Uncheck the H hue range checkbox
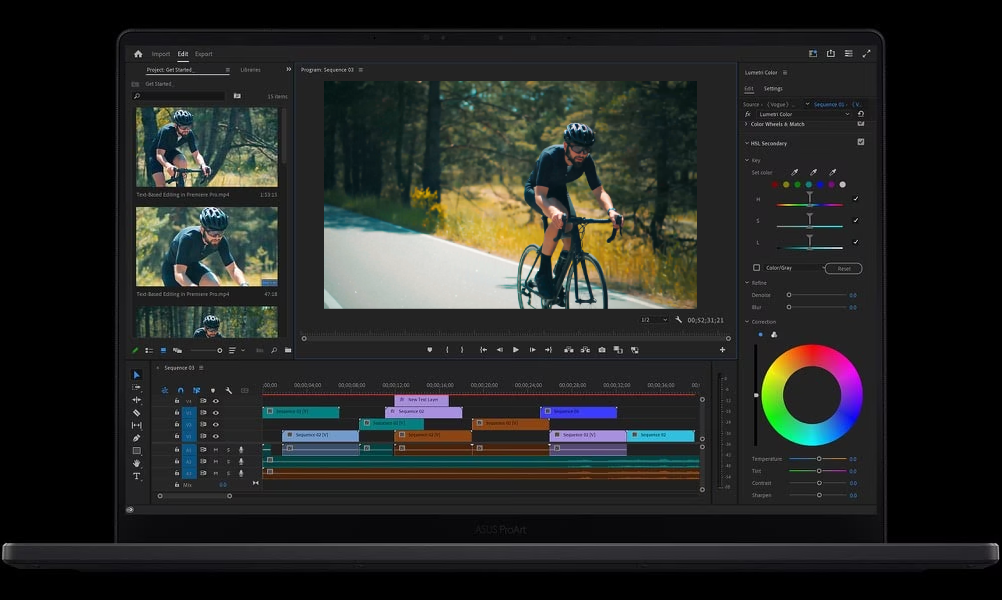The height and width of the screenshot is (600, 1002). click(855, 199)
